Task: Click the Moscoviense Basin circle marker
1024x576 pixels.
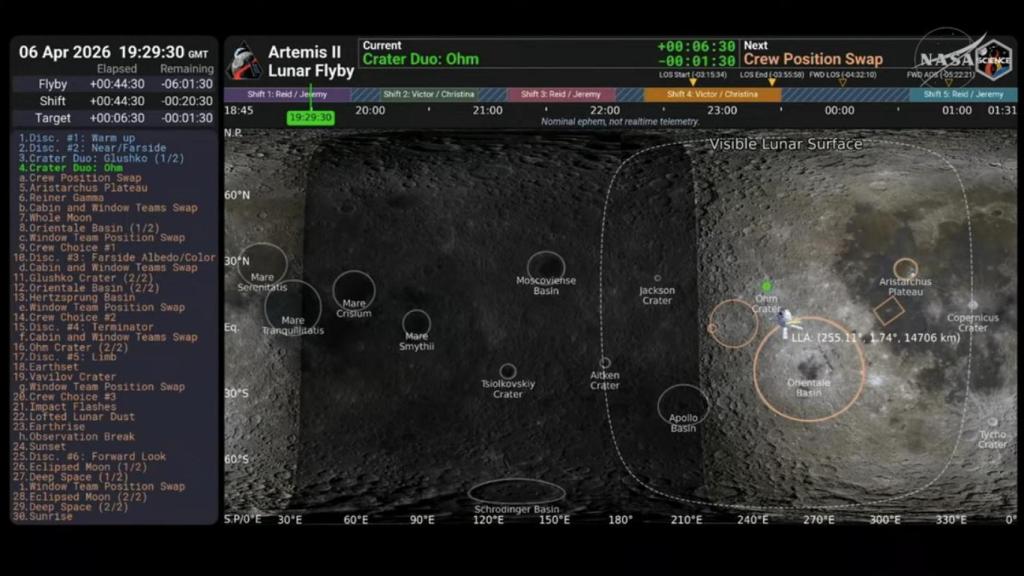Action: coord(546,270)
